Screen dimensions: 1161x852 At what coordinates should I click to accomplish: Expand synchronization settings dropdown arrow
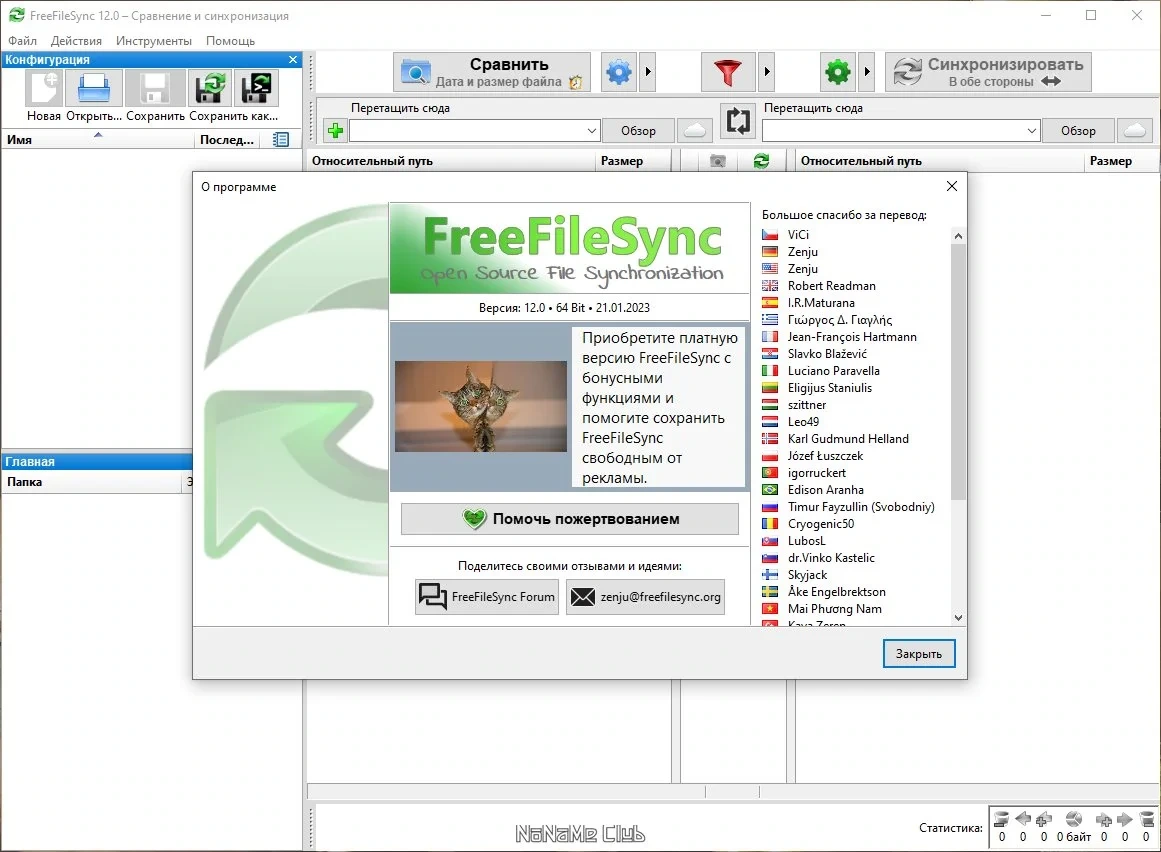[867, 72]
